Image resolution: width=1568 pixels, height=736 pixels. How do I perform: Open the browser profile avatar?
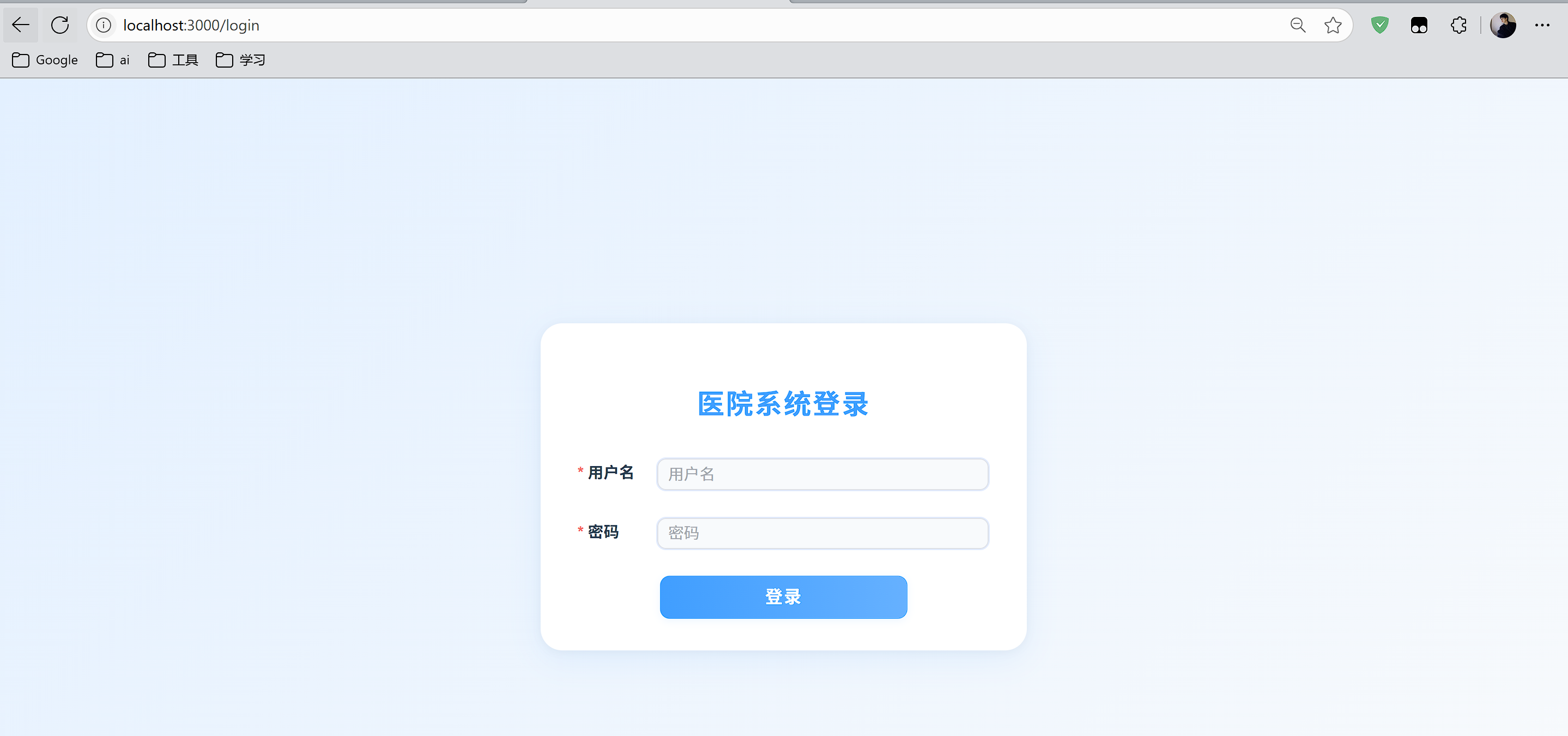[1503, 25]
